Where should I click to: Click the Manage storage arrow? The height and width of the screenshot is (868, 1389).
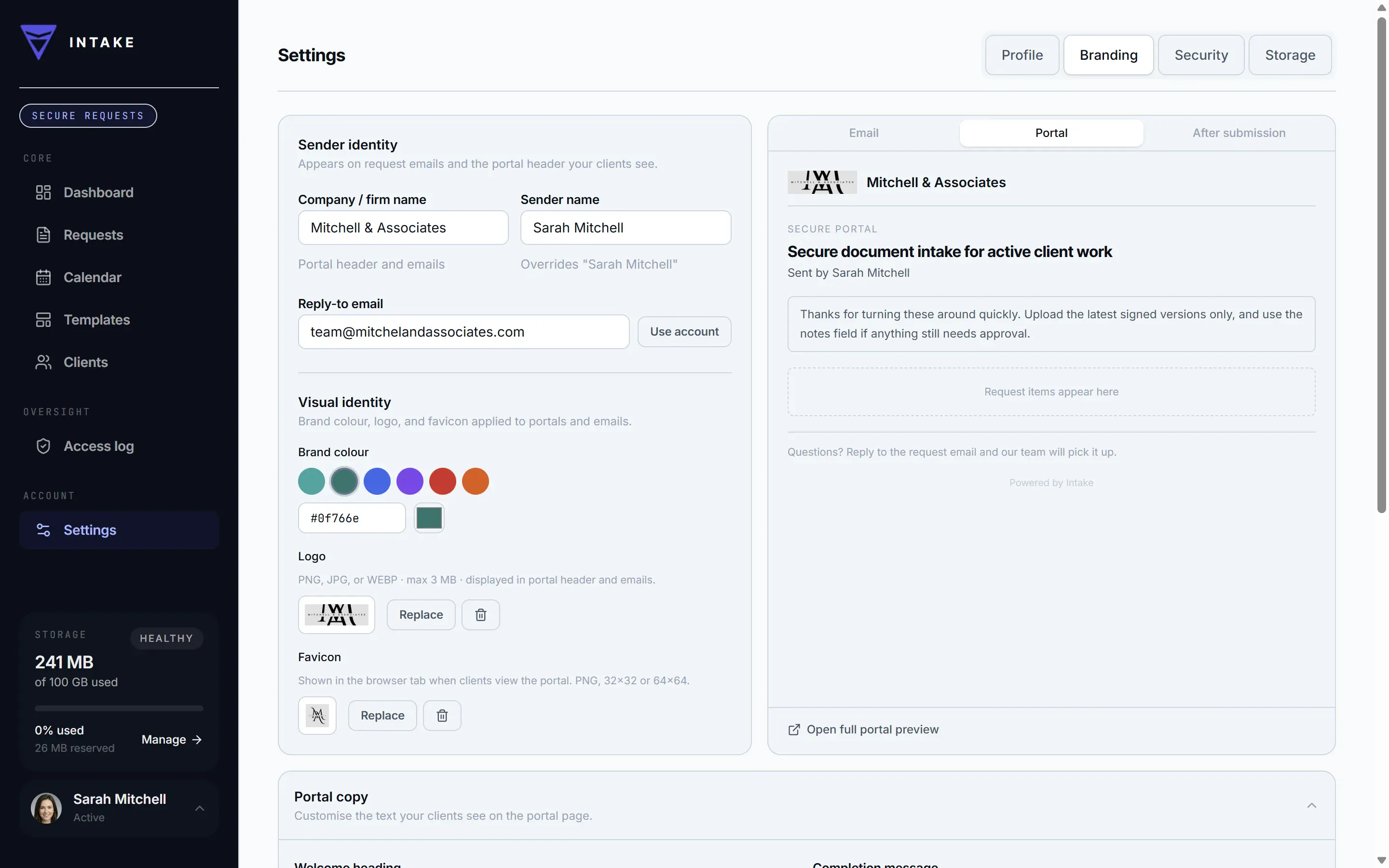pos(197,739)
